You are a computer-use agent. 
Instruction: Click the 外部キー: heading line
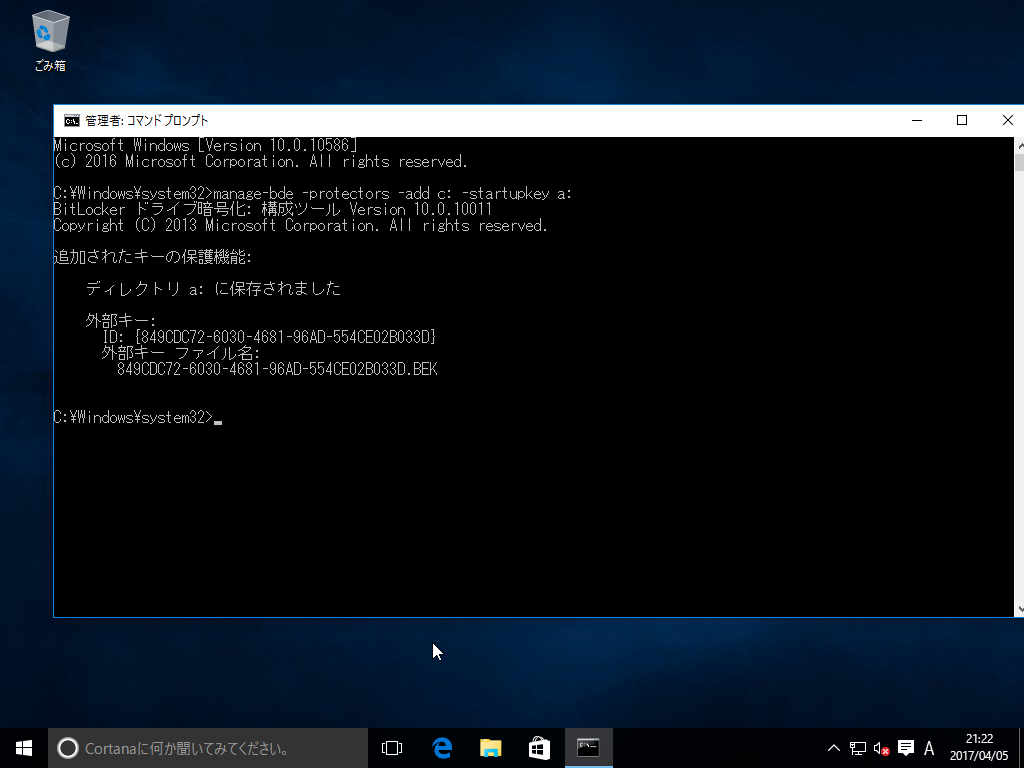coord(121,321)
